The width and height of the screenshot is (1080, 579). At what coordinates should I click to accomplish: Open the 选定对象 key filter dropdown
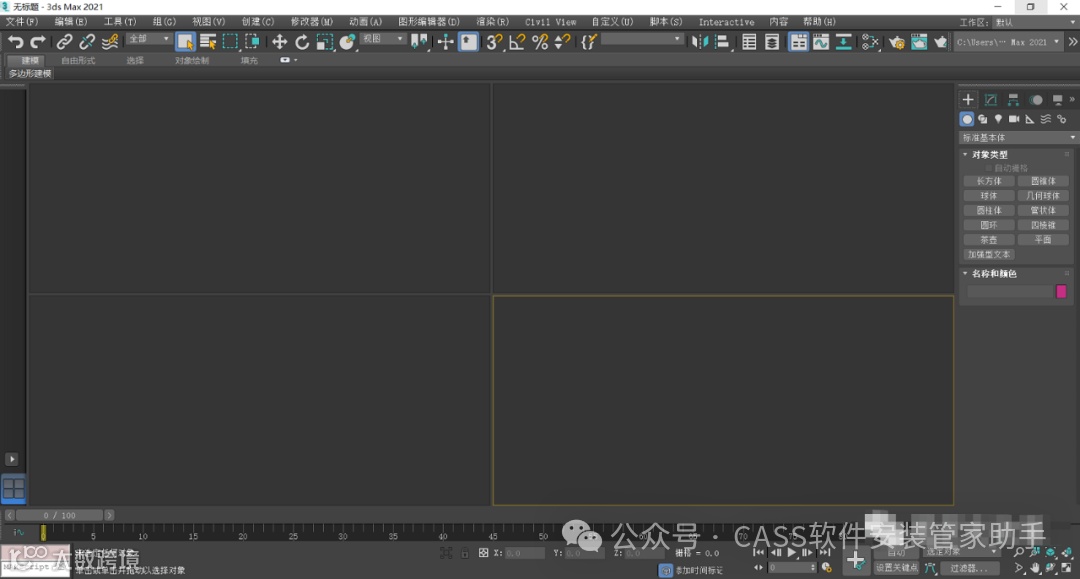pos(962,552)
